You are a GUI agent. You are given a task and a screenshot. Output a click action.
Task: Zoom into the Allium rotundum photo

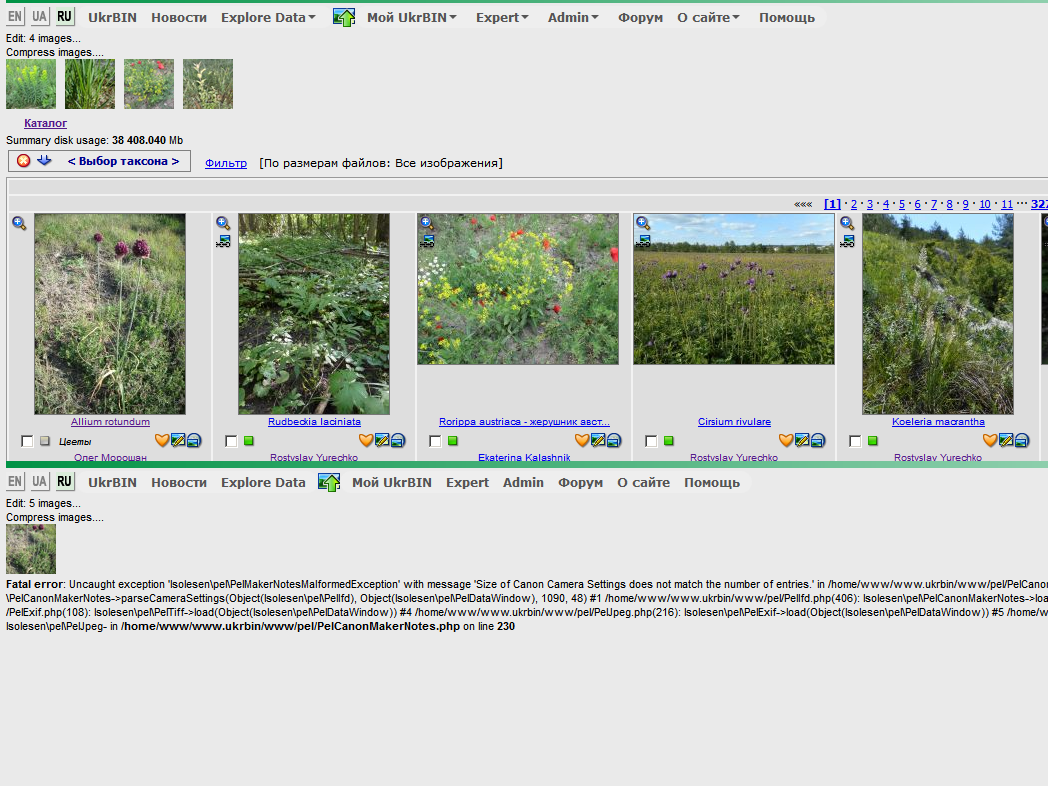click(19, 224)
